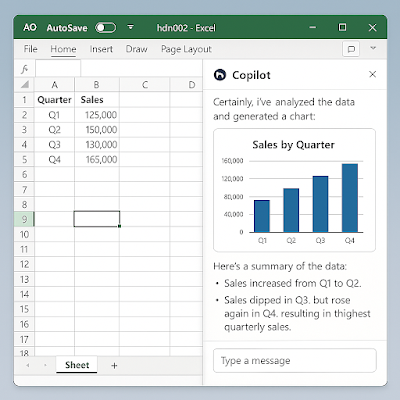Select cell containing Q2

54,130
